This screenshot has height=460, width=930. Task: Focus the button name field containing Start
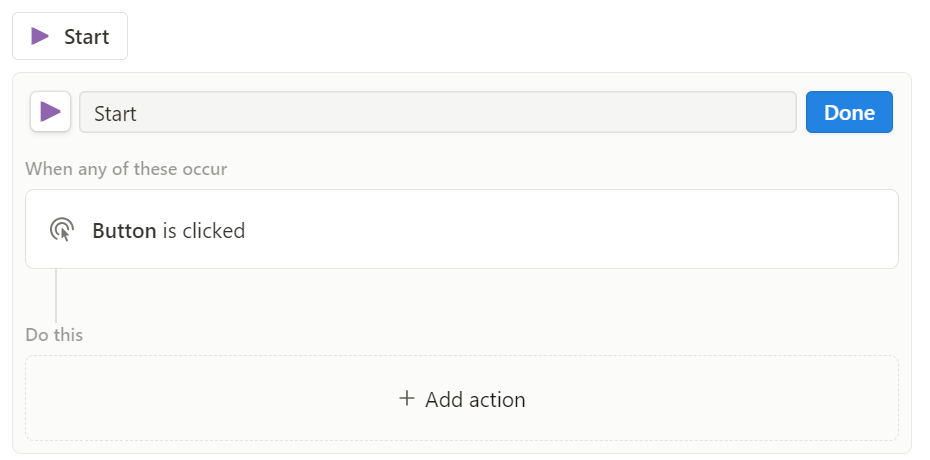pyautogui.click(x=438, y=112)
